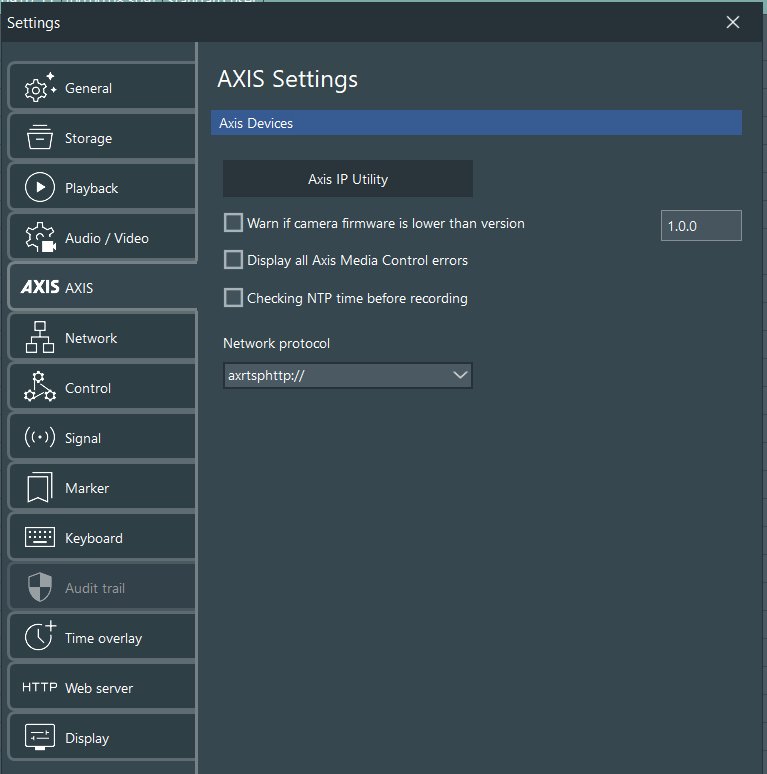
Task: Go to the Playback tab label
Action: pos(91,188)
